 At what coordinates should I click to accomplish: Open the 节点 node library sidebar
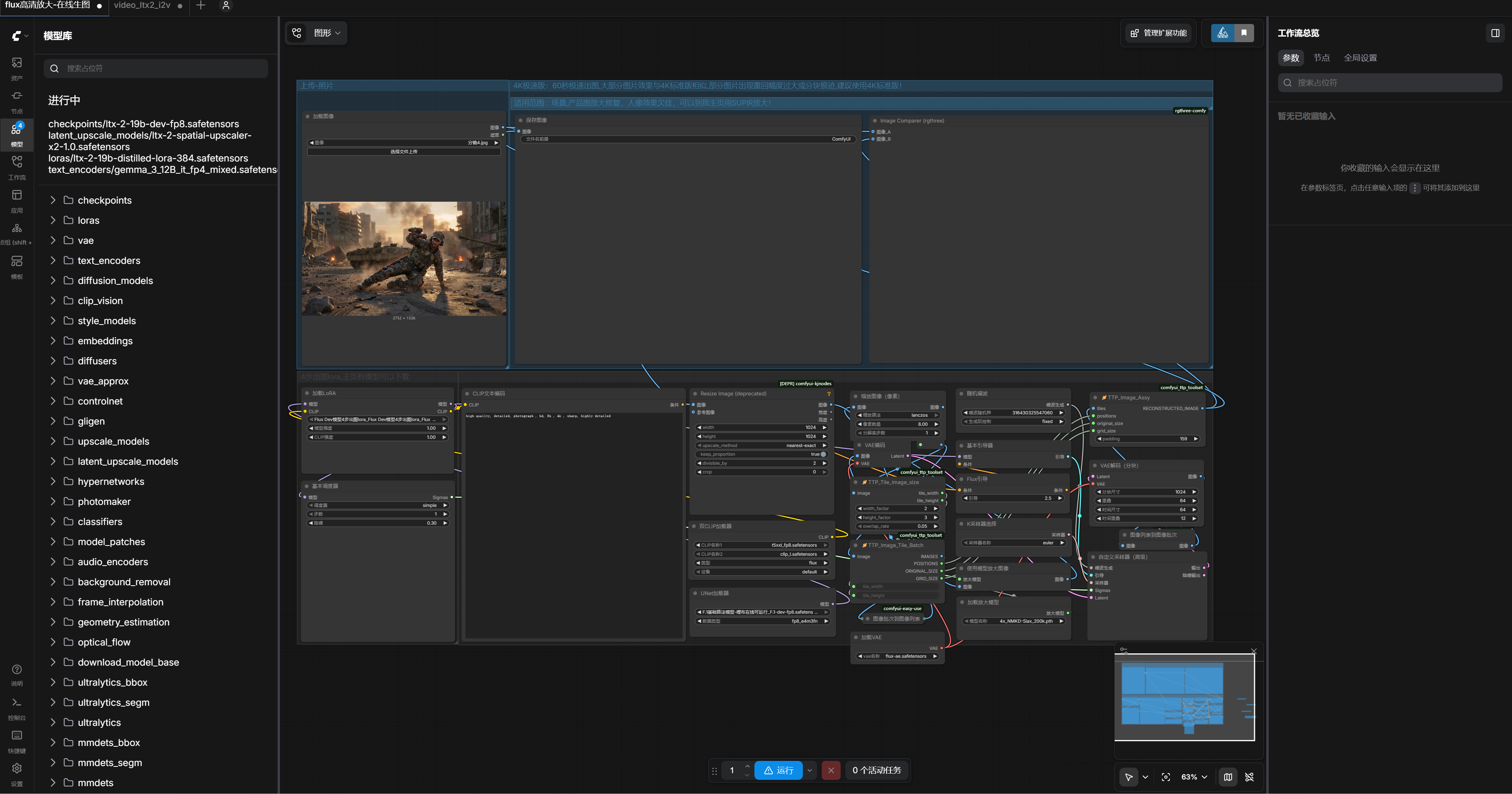point(17,101)
